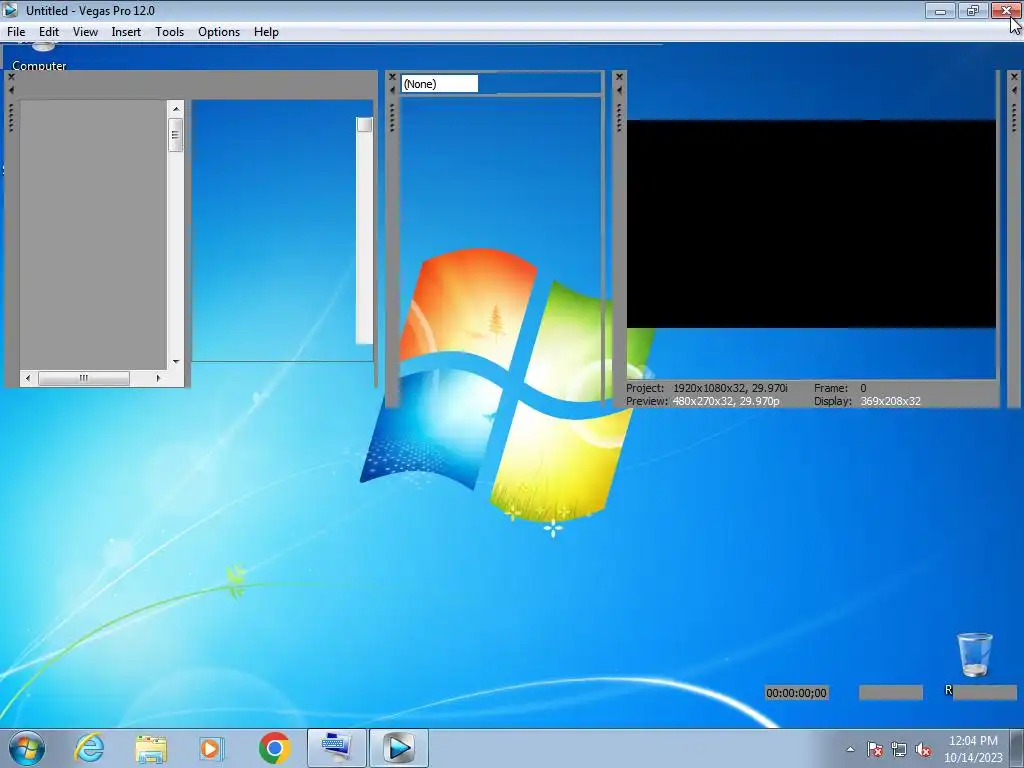Click the Vegas Pro icon in the title bar
Viewport: 1024px width, 768px height.
point(10,10)
